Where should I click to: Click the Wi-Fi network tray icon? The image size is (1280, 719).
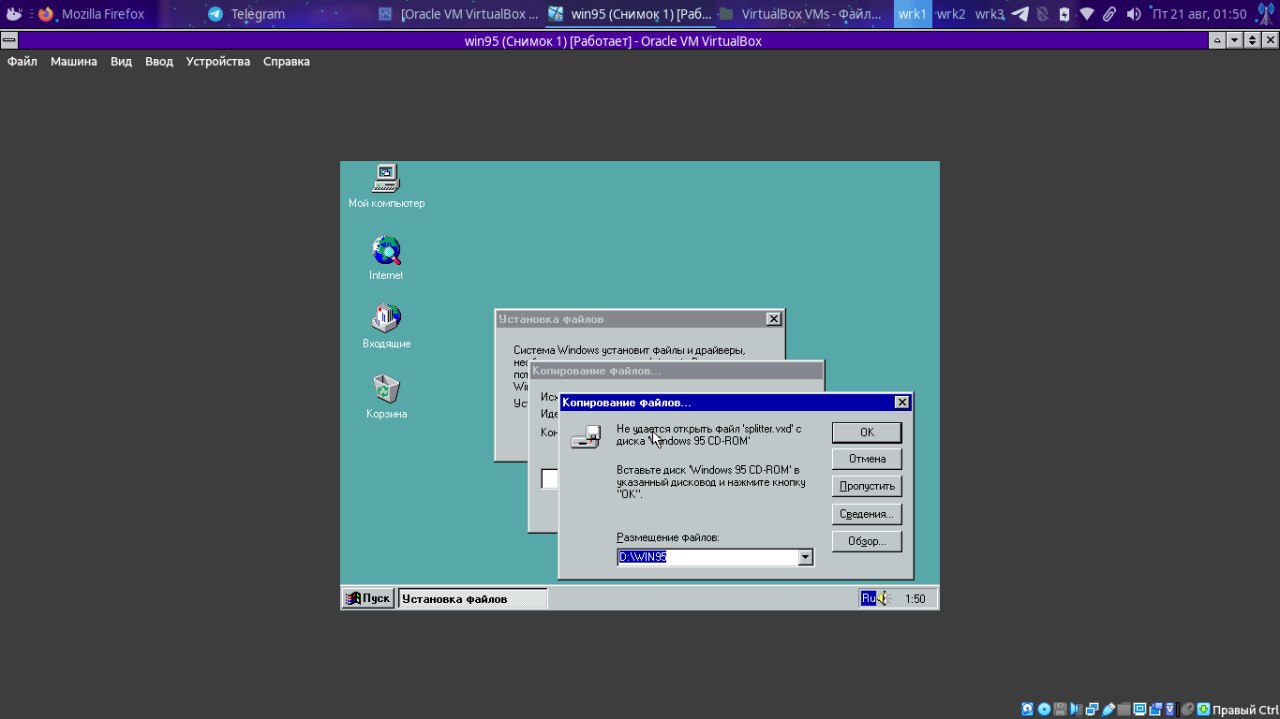(x=1087, y=14)
